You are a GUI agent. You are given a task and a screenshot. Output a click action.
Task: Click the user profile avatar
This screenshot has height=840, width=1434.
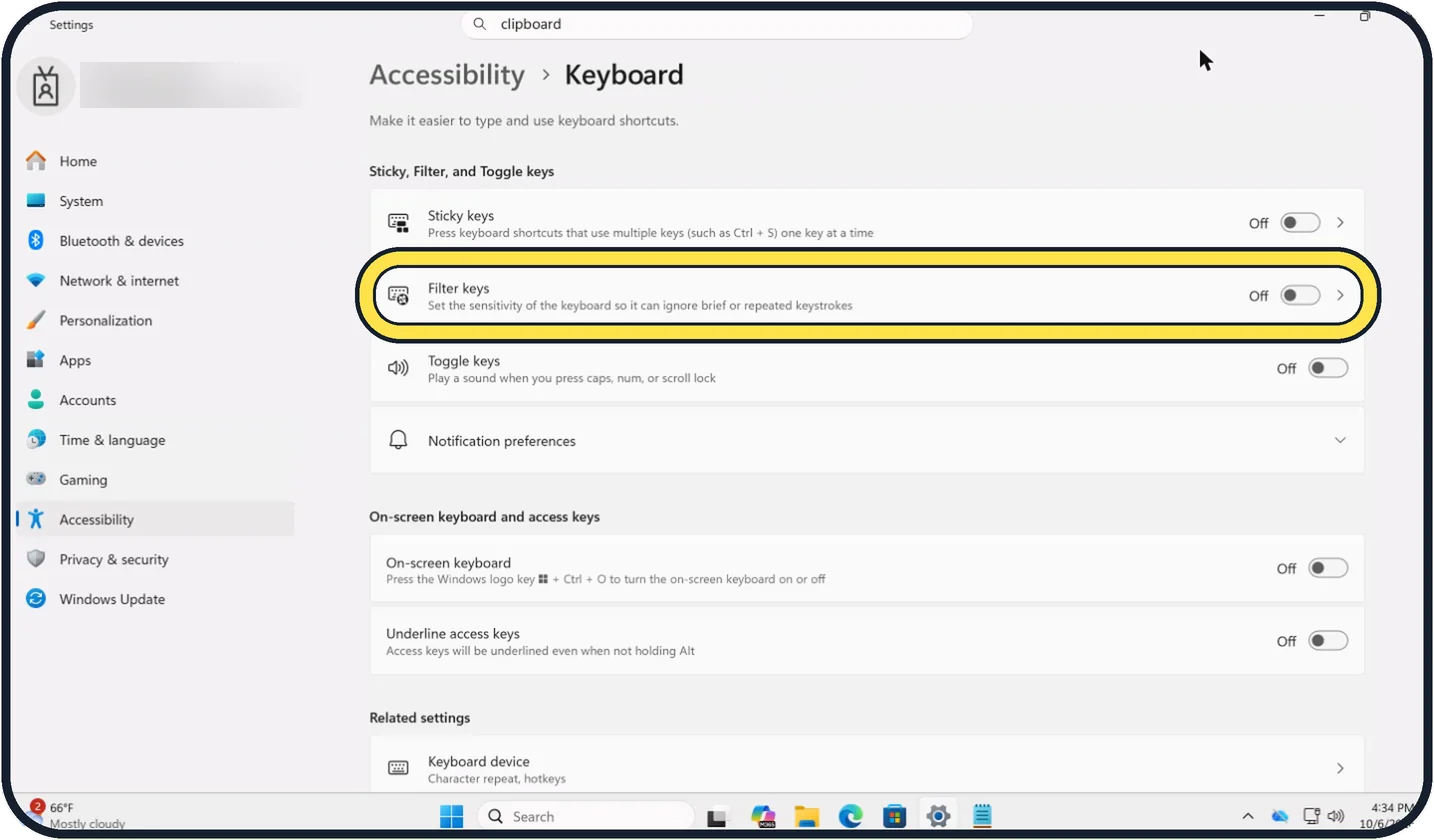tap(45, 87)
